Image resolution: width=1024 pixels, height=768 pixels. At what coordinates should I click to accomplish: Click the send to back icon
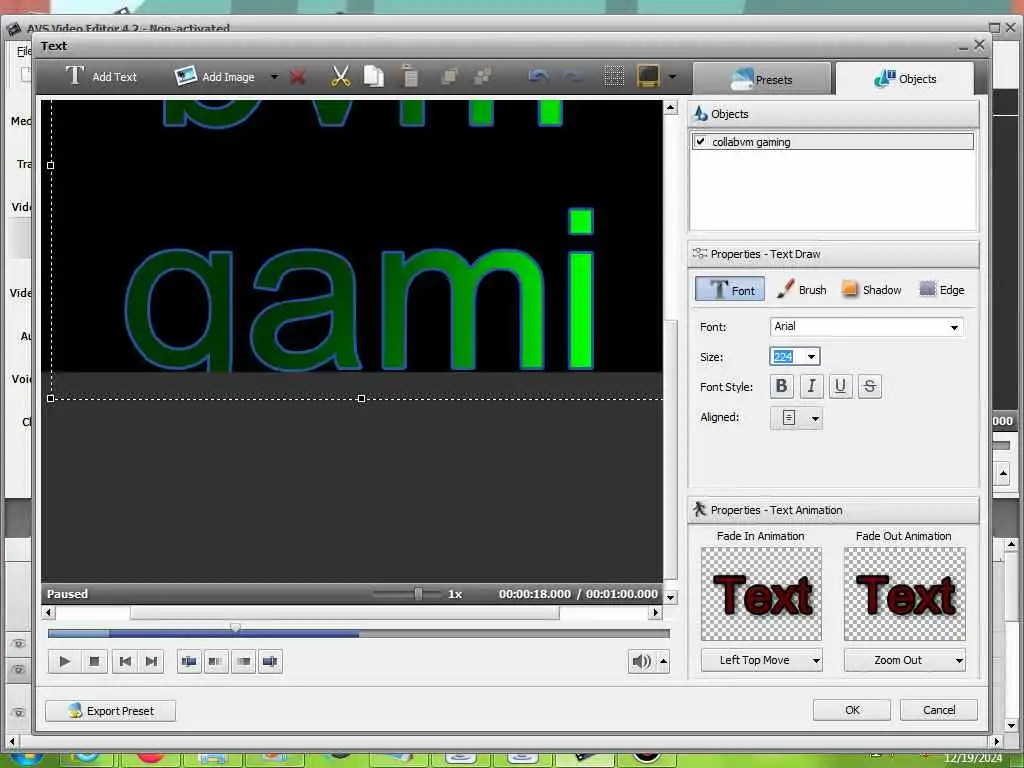click(483, 76)
